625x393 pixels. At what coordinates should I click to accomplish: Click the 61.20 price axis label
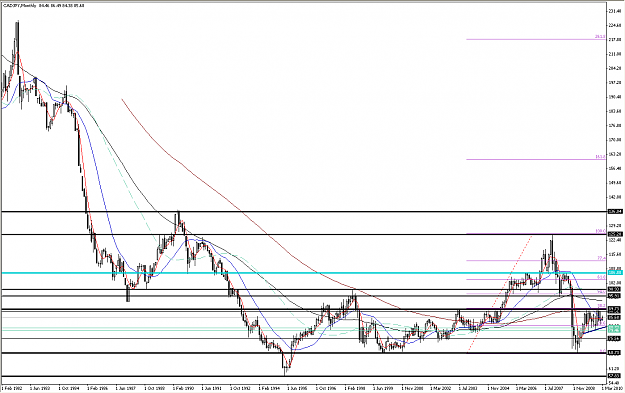[x=614, y=368]
